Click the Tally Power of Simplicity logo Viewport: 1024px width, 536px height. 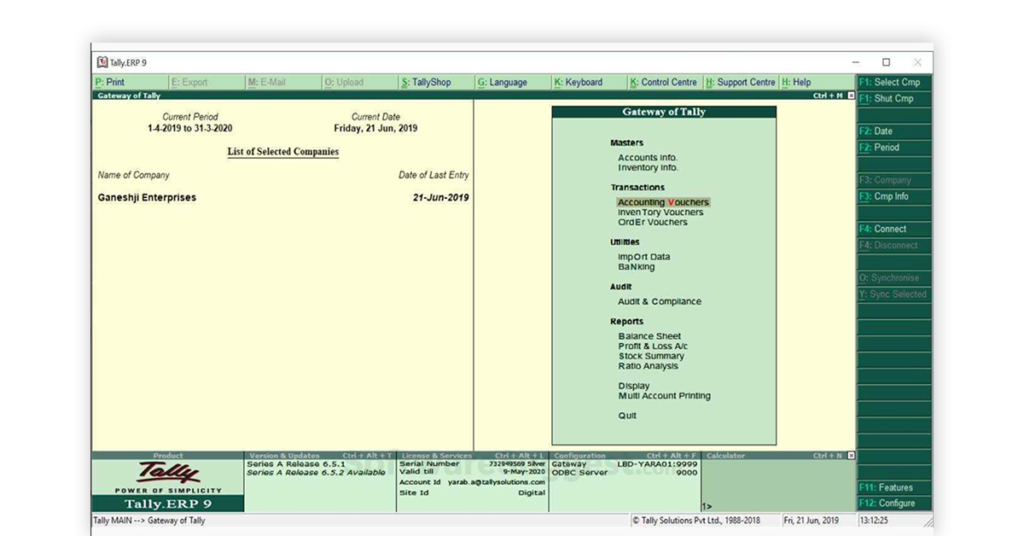(168, 477)
